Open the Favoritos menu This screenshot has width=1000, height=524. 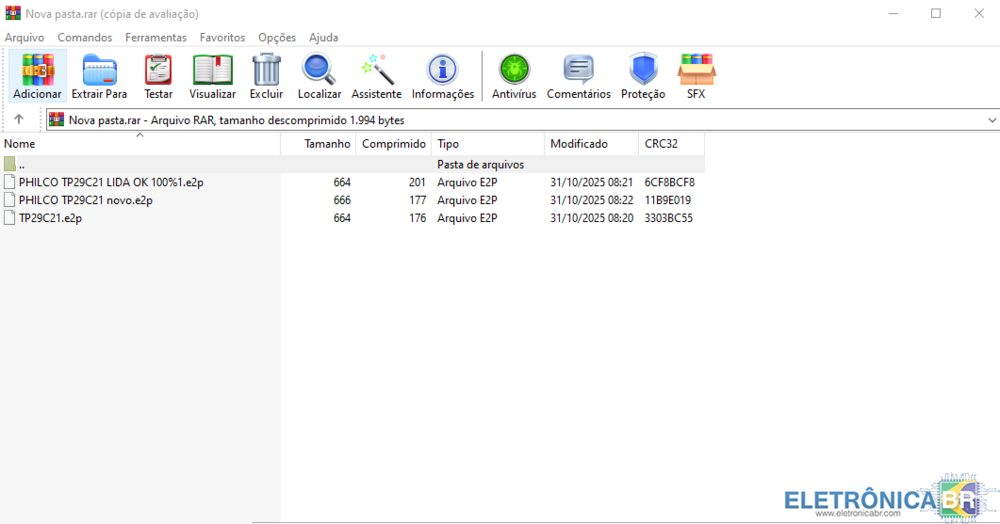pyautogui.click(x=222, y=37)
